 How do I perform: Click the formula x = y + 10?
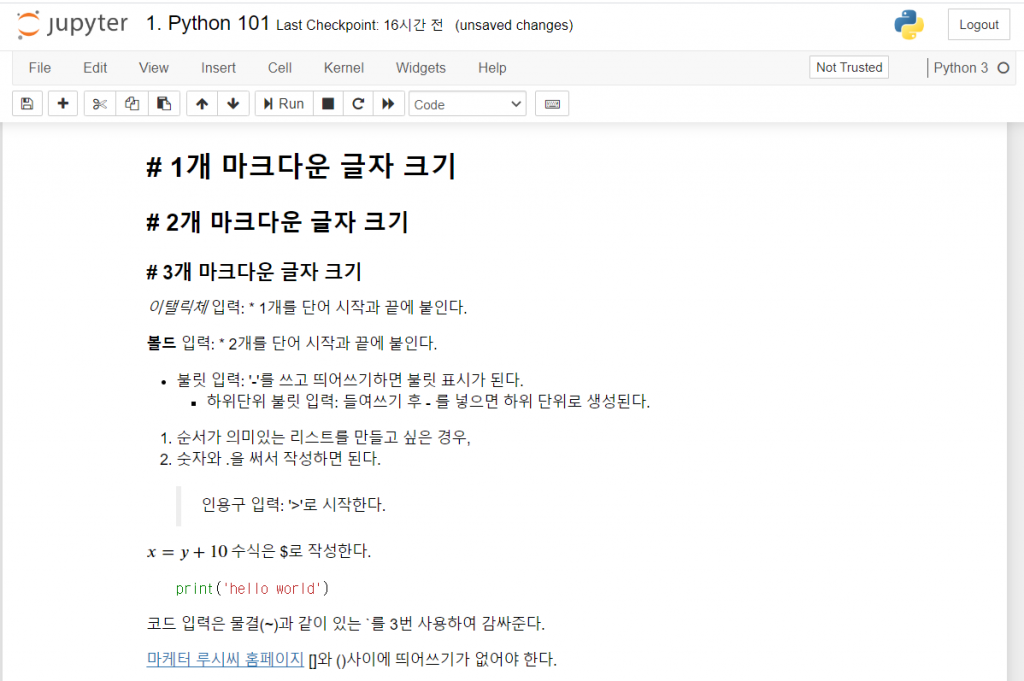pyautogui.click(x=187, y=552)
